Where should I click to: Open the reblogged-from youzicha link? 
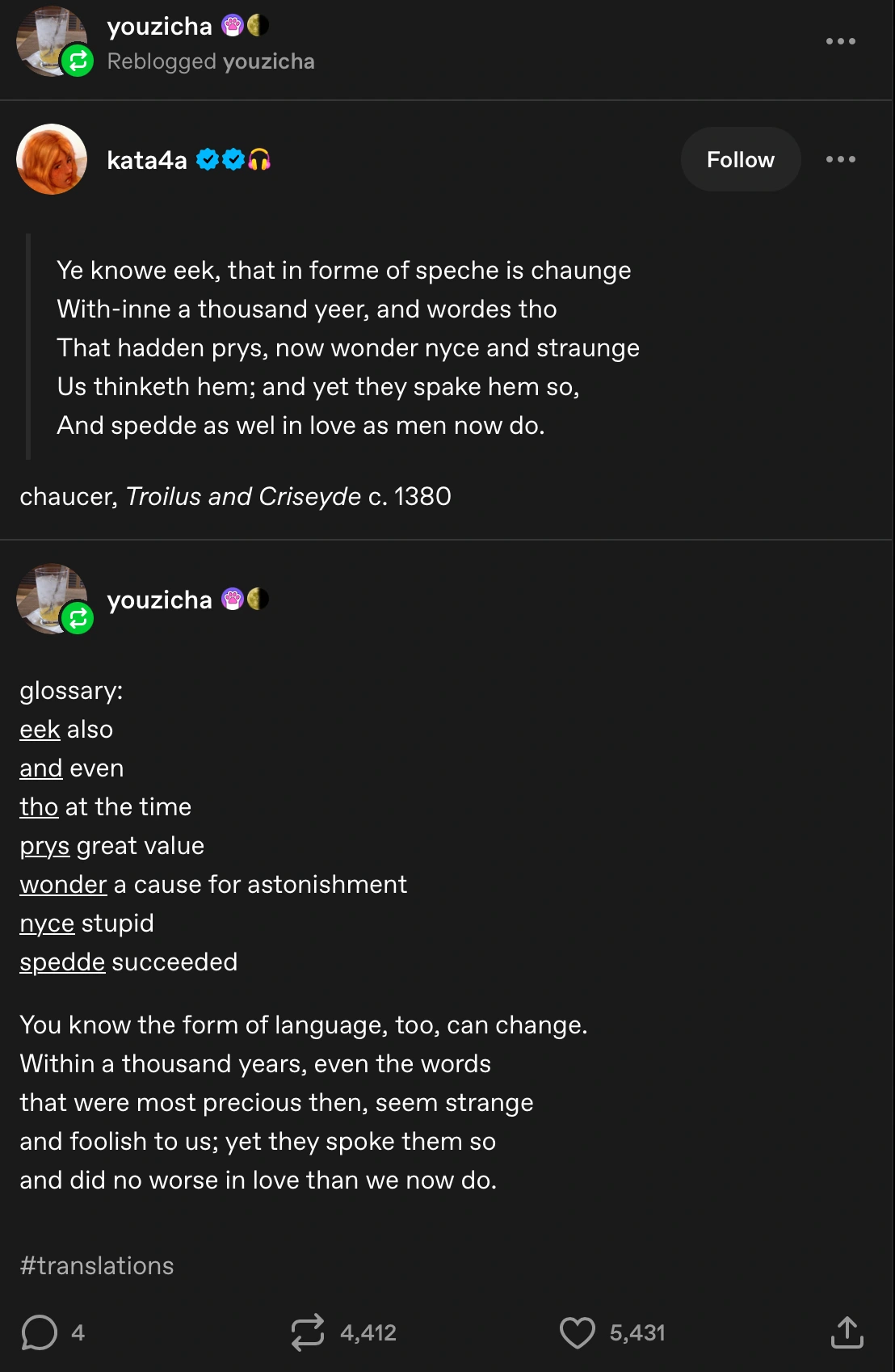[268, 61]
